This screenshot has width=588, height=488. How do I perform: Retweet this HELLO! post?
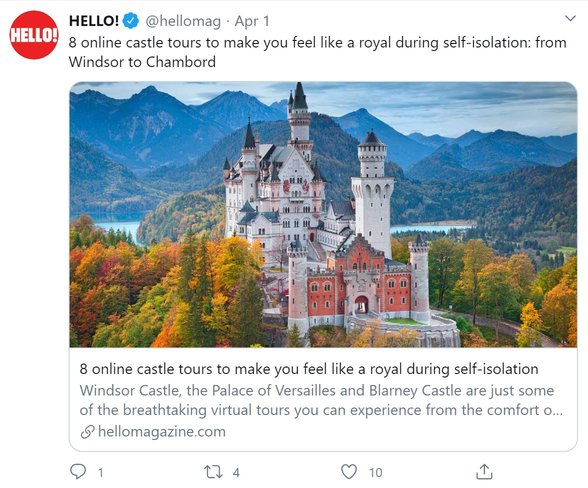213,472
